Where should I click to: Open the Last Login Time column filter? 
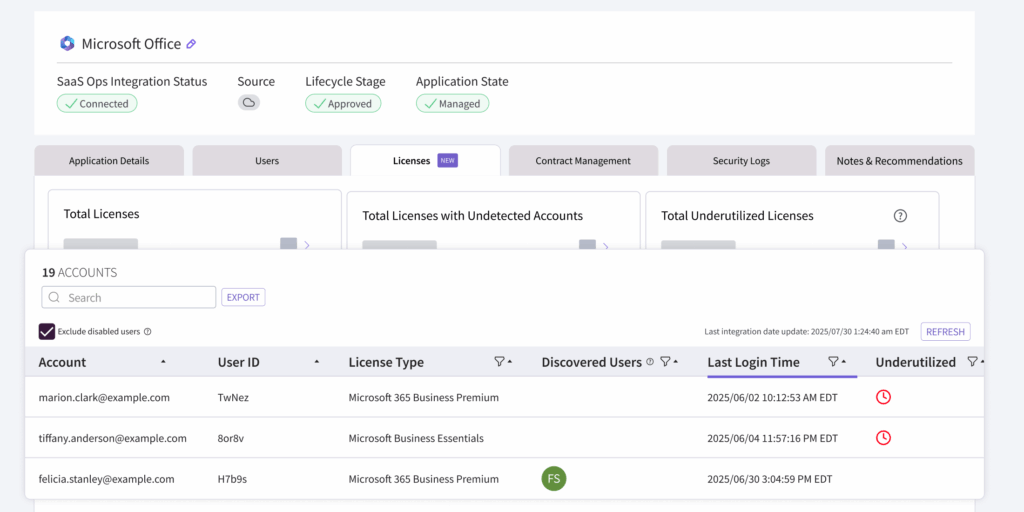click(x=833, y=362)
